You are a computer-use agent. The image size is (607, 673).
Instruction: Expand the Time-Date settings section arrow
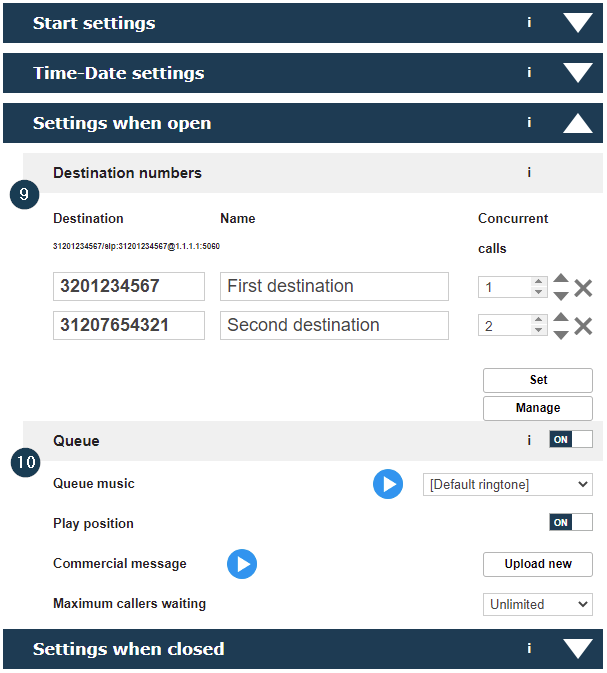click(x=577, y=73)
